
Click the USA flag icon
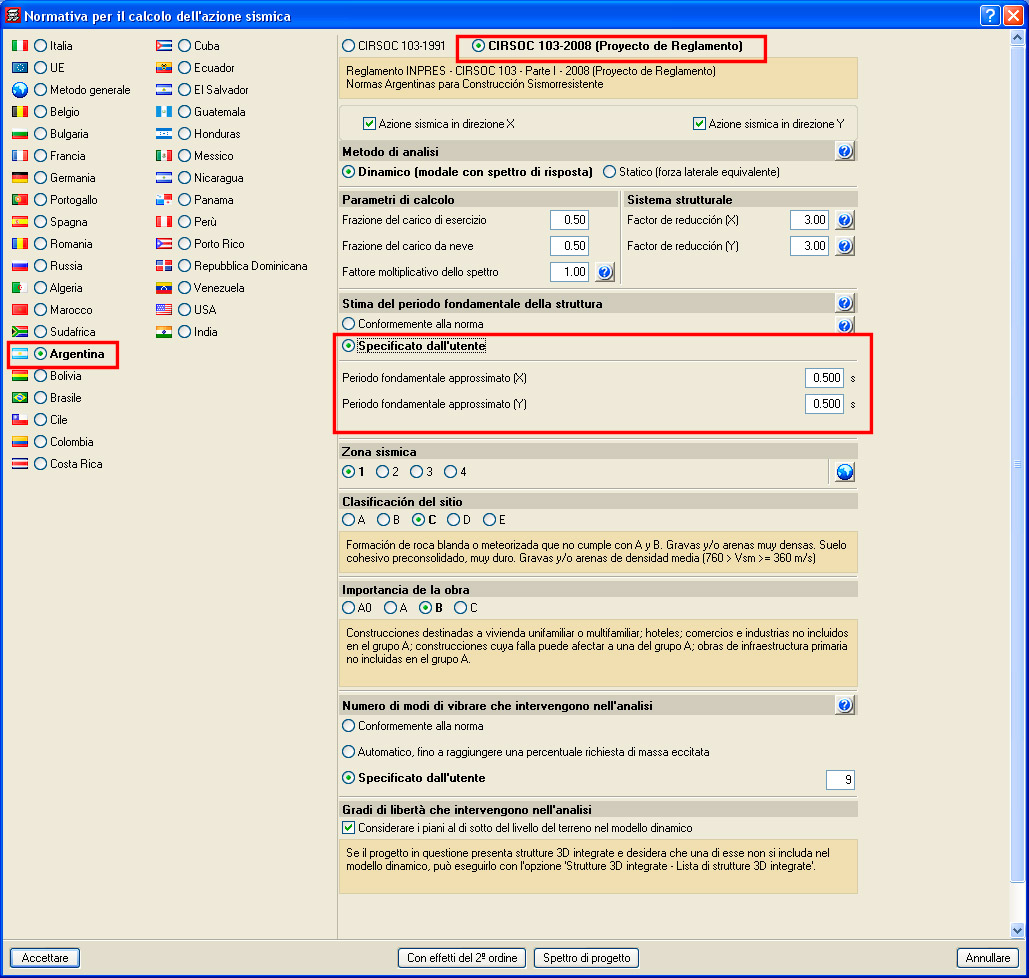coord(163,310)
